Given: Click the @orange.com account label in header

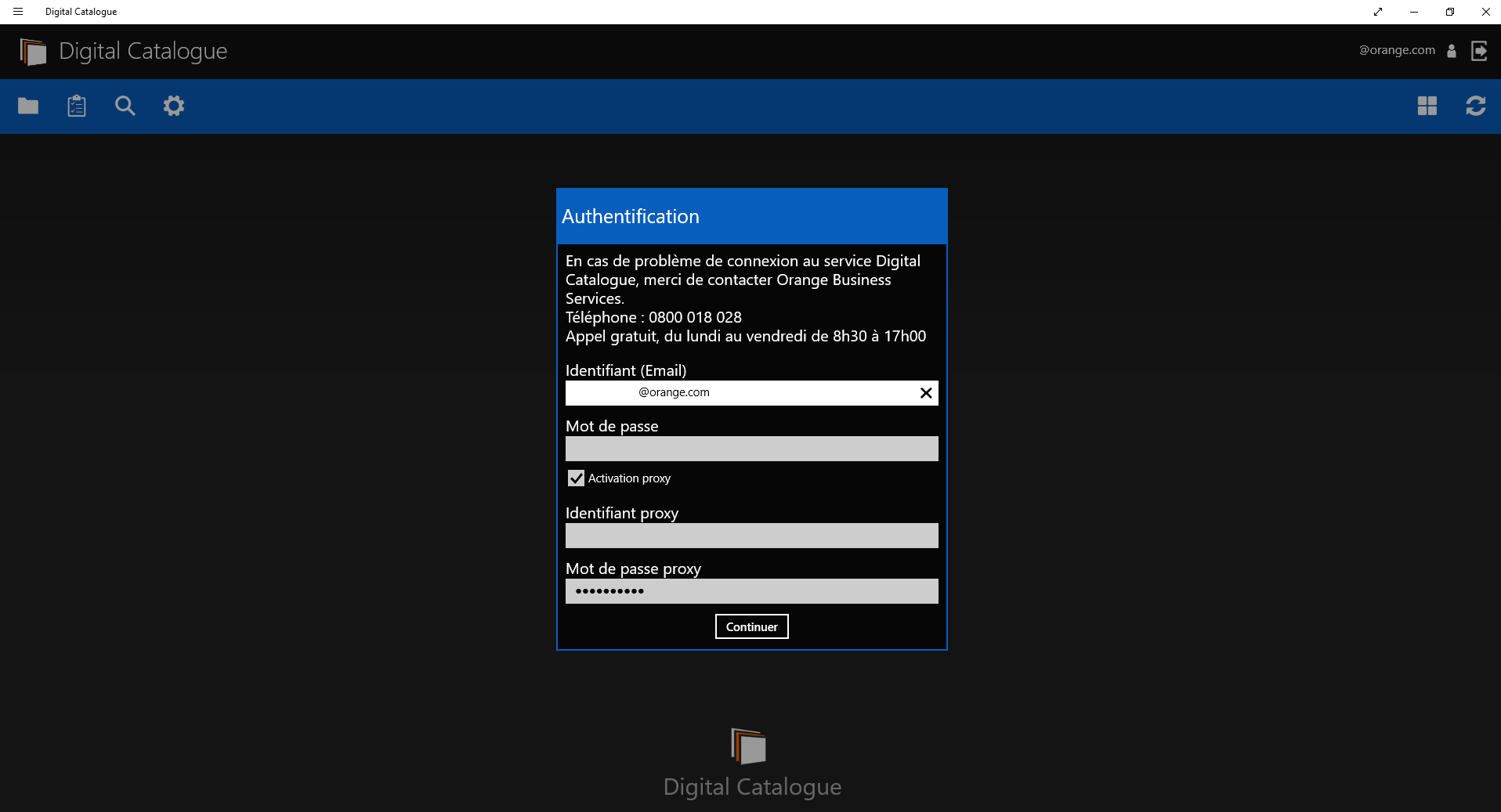Looking at the screenshot, I should coord(1397,50).
